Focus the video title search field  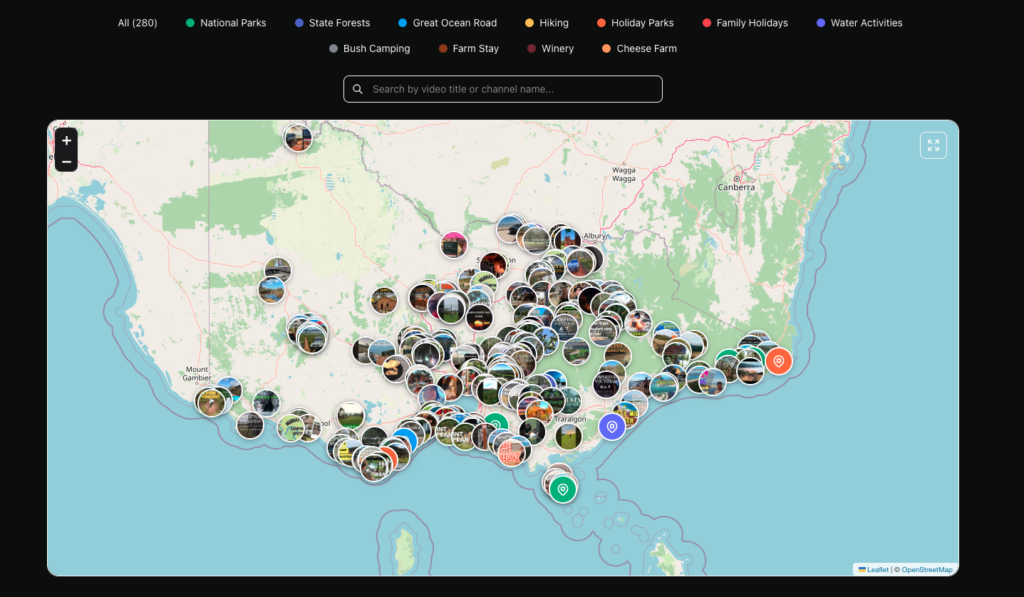503,89
